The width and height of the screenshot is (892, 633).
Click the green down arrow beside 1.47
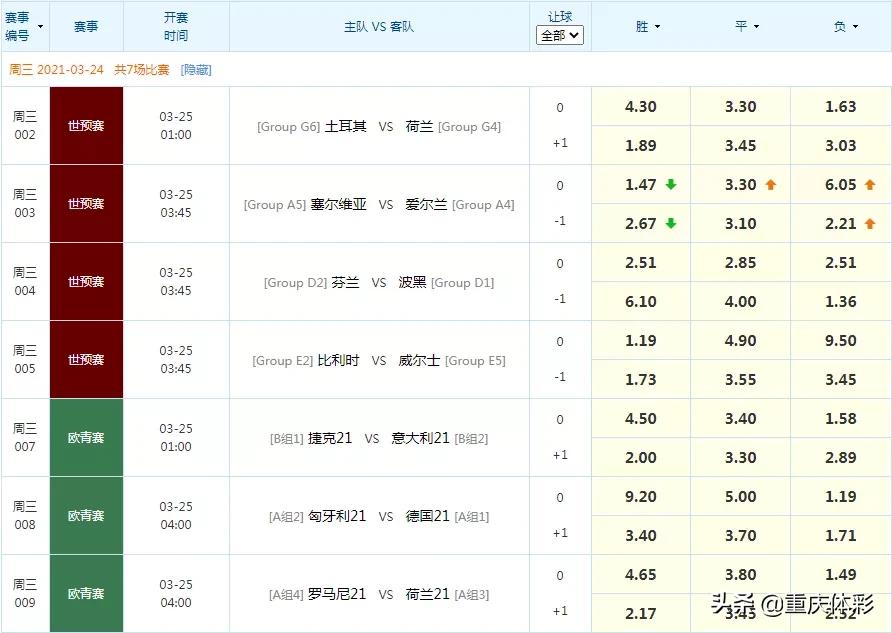point(671,184)
